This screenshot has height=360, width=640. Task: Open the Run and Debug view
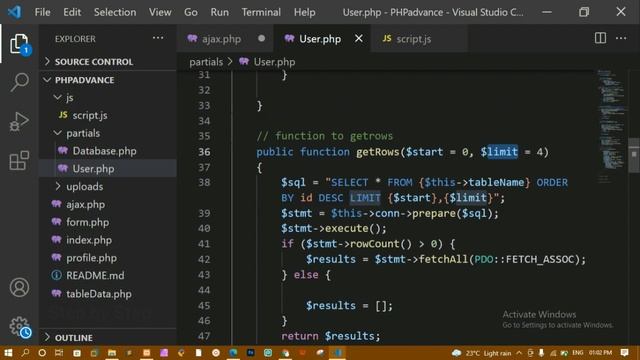[x=19, y=121]
